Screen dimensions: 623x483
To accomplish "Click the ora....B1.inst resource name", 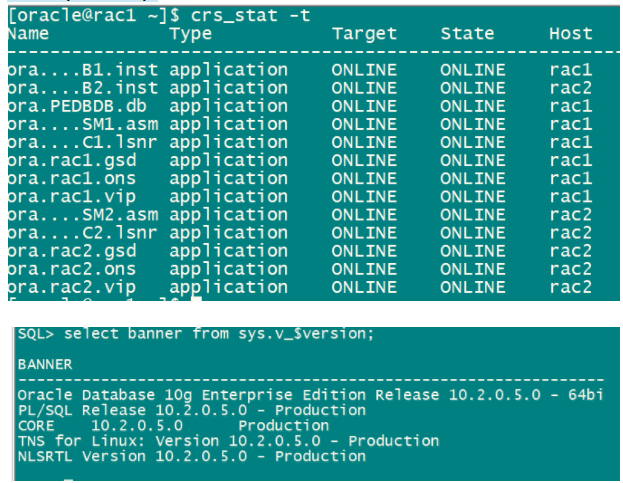I will [x=83, y=70].
